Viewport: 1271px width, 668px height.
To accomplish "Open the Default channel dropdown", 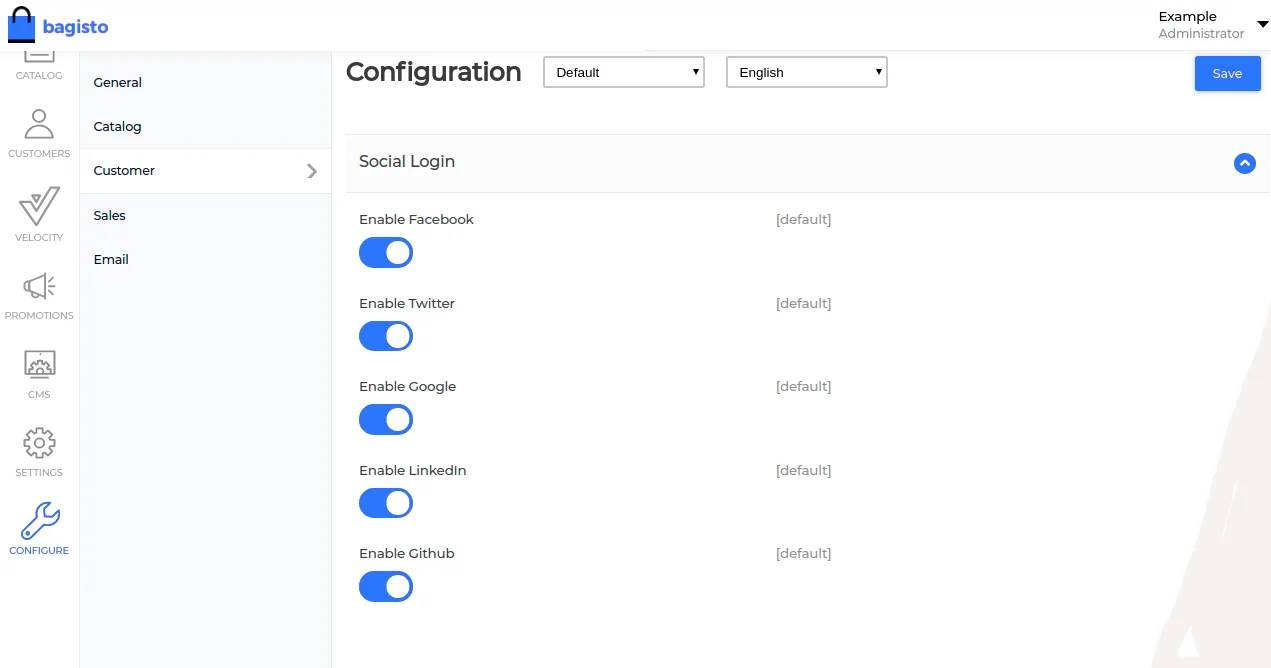I will point(624,72).
